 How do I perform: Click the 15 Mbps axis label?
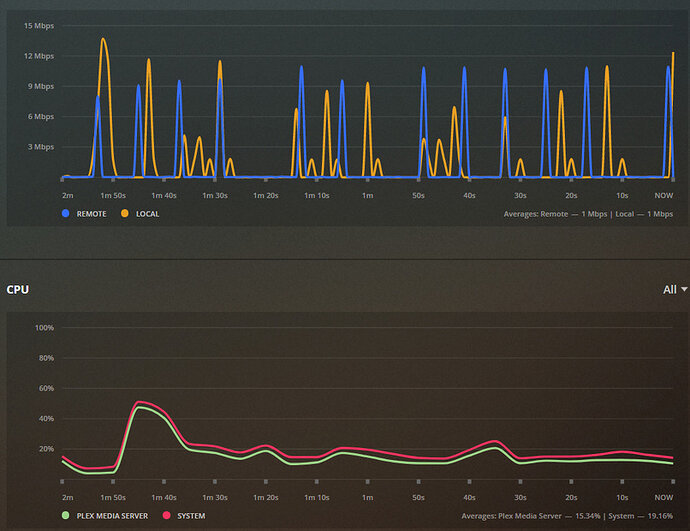(39, 26)
